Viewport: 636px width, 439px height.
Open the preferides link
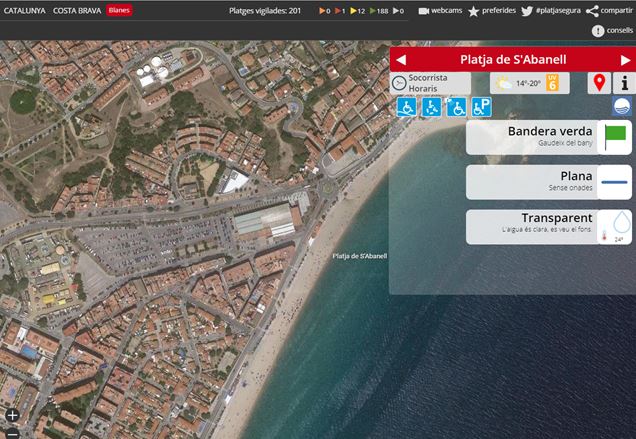(499, 11)
